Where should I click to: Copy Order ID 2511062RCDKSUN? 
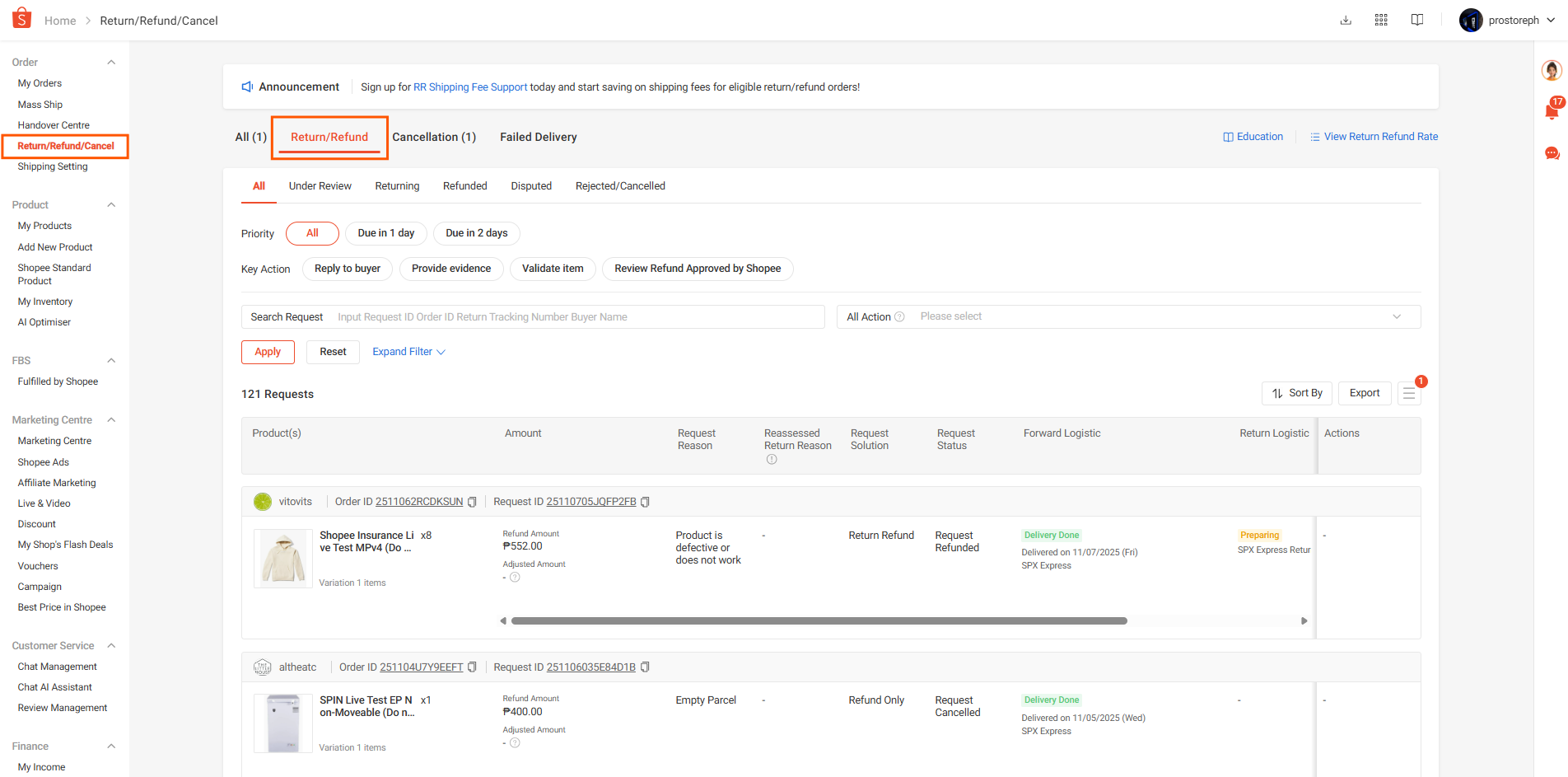pyautogui.click(x=472, y=502)
